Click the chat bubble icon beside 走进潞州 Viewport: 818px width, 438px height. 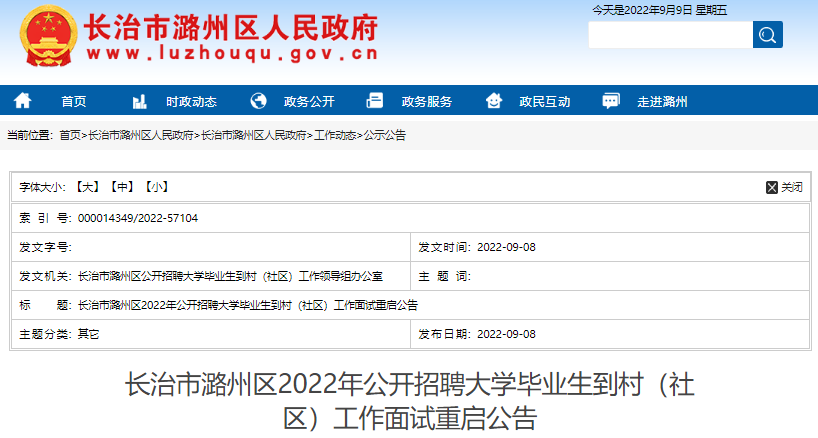[x=611, y=101]
